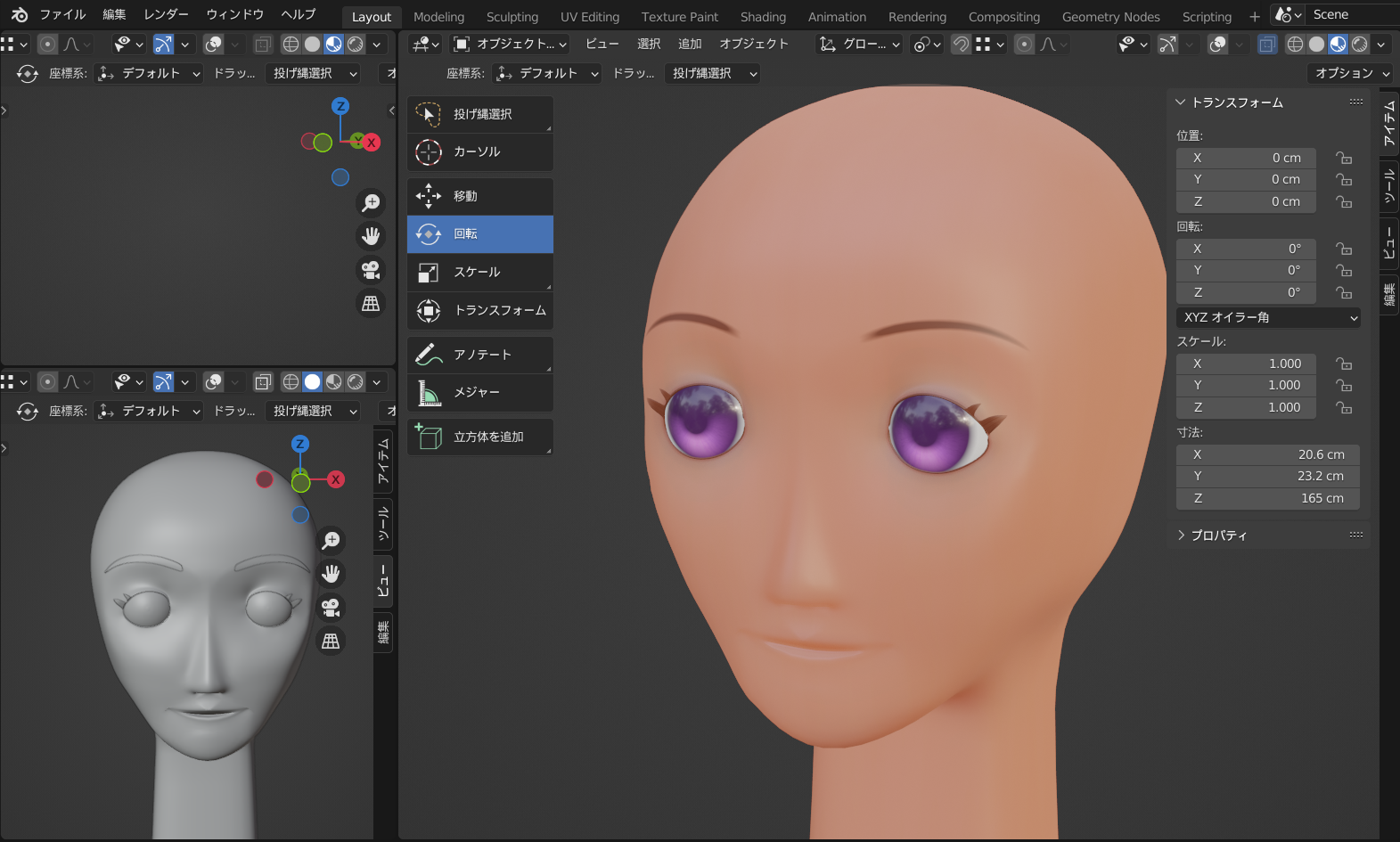This screenshot has height=842, width=1400.
Task: Choose the Annotate (アノテート) tool
Action: tap(479, 355)
